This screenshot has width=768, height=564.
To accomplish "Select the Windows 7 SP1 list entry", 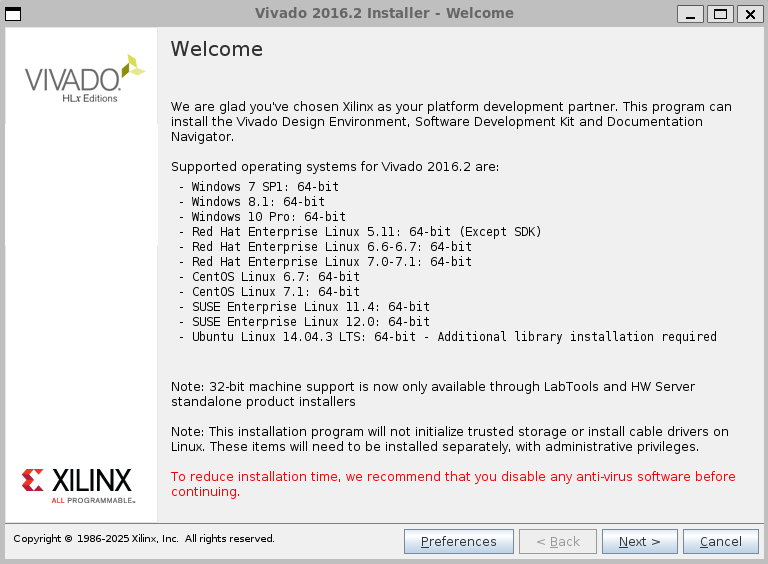I will coord(265,186).
